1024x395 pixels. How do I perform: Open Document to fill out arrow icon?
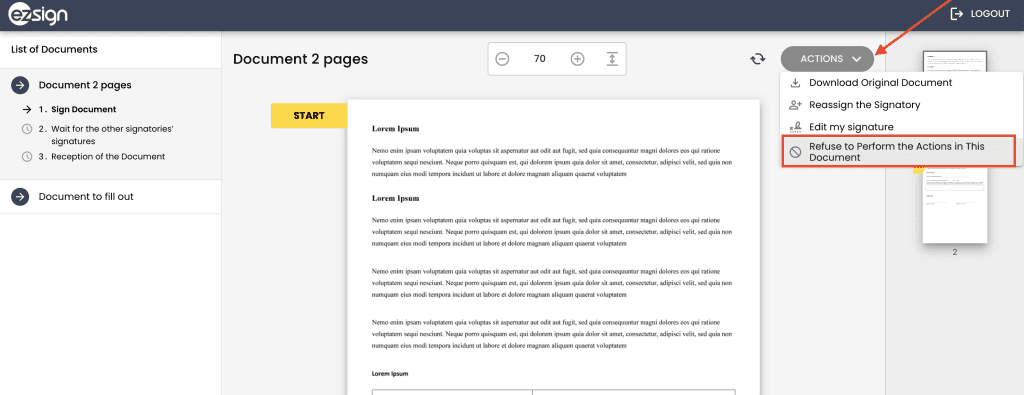pos(20,197)
